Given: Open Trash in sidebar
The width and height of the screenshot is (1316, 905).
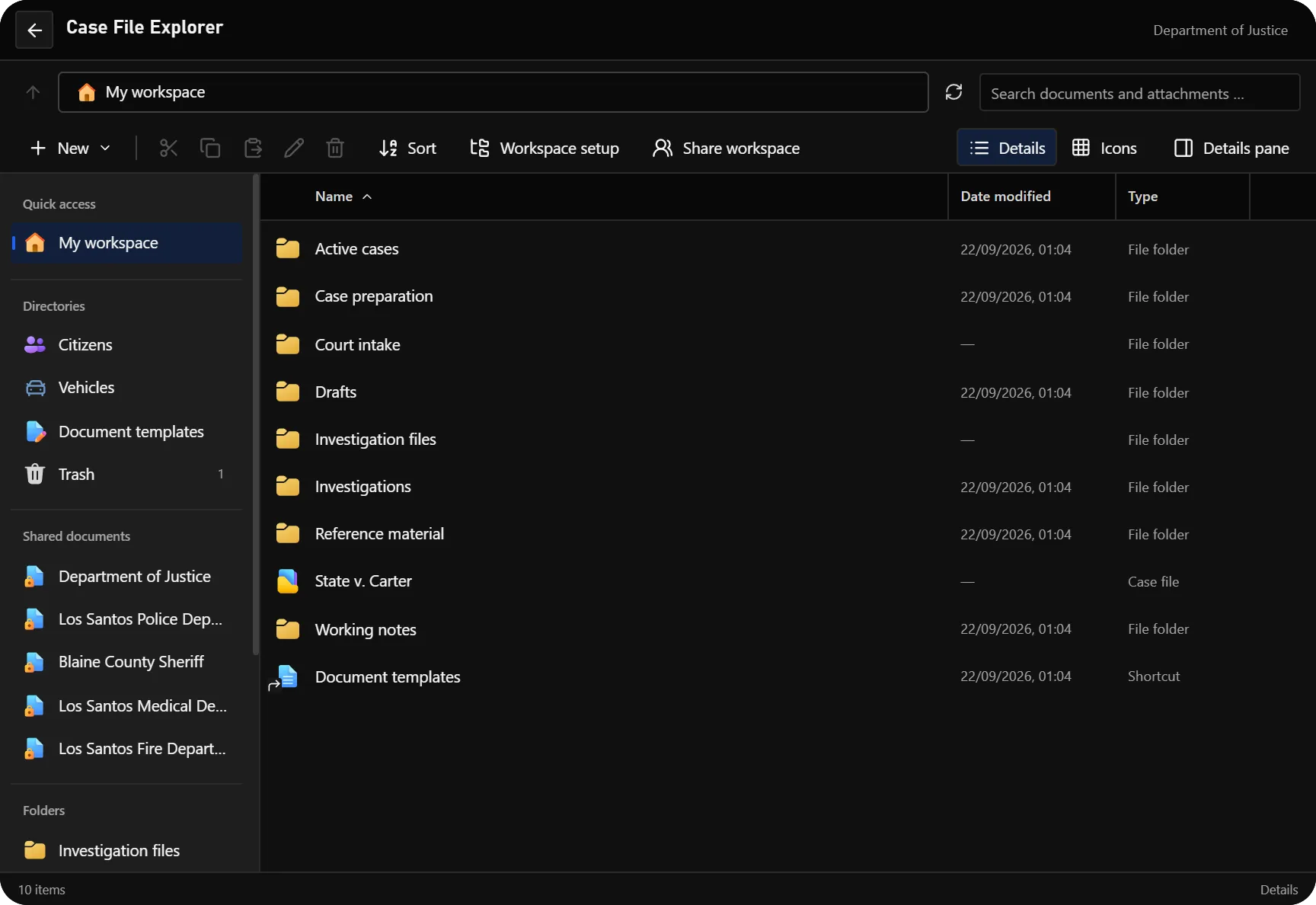Looking at the screenshot, I should pyautogui.click(x=126, y=475).
